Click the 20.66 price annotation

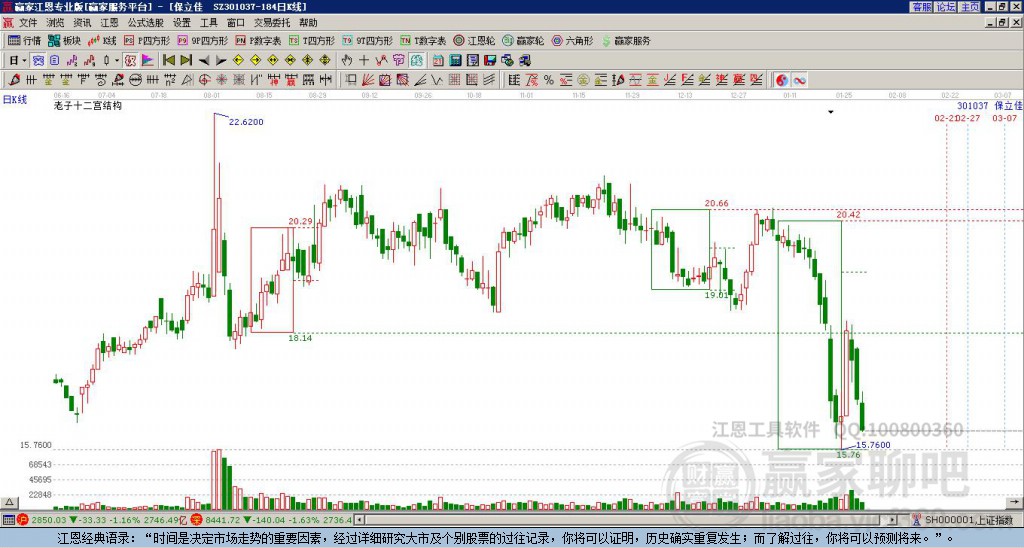[716, 203]
